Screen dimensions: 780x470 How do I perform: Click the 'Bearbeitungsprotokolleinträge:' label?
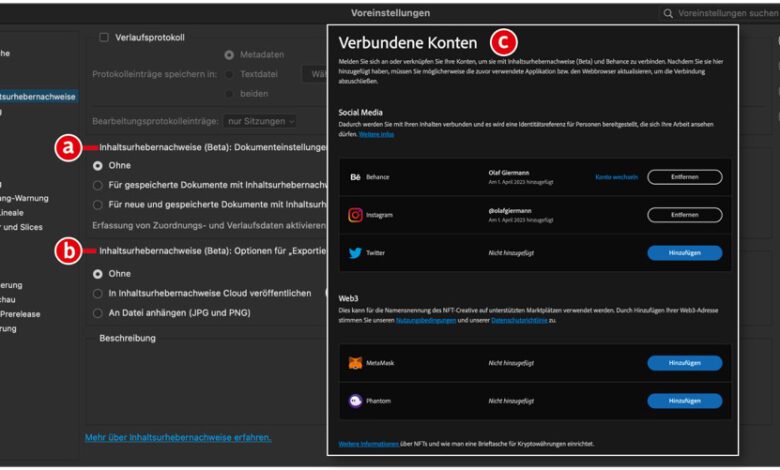[x=155, y=121]
